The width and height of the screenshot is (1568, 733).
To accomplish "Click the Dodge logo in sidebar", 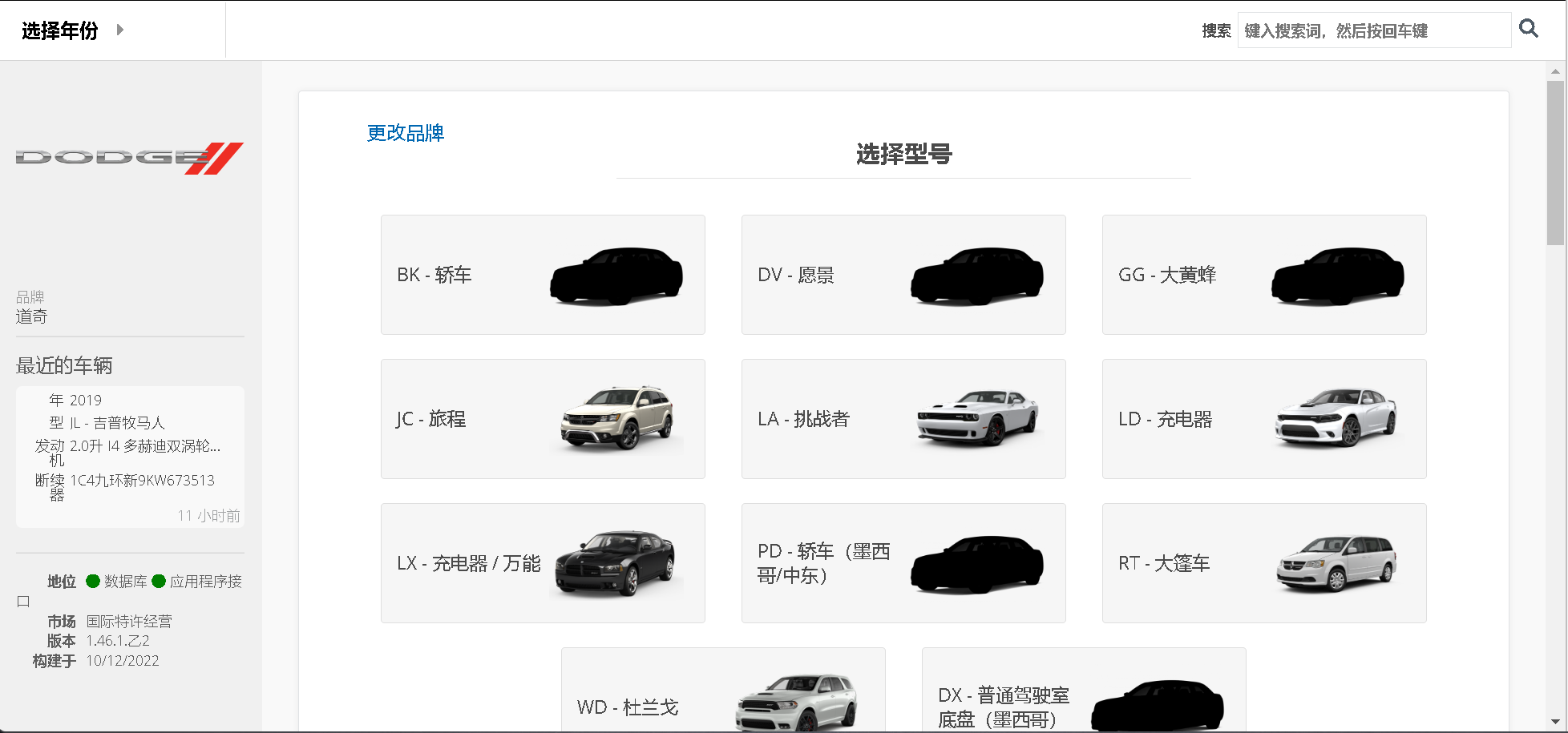I will (130, 158).
